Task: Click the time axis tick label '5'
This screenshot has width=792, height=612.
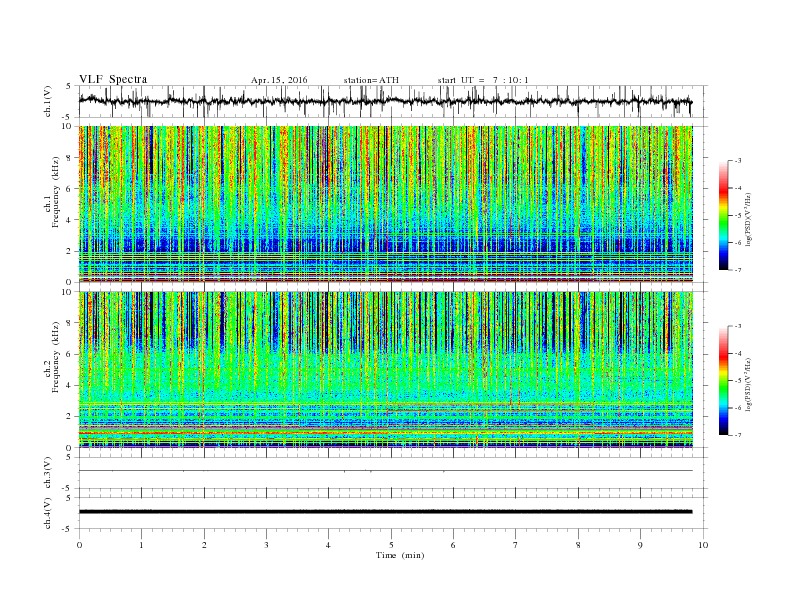Action: coord(391,545)
